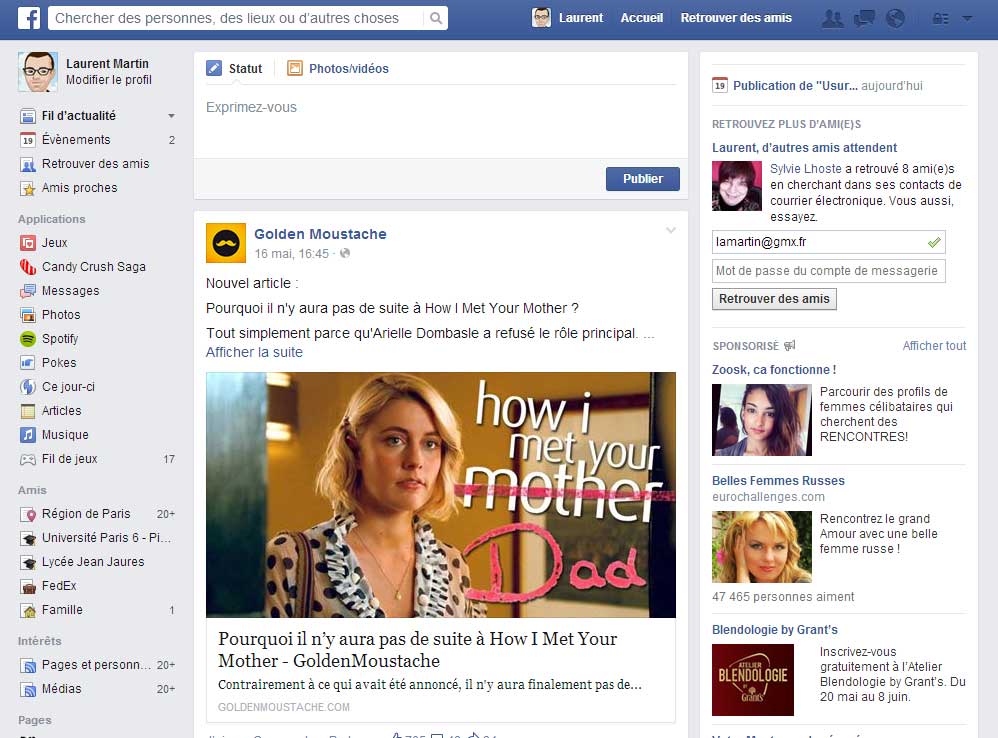
Task: Open the privacy shortcuts lock icon
Action: (940, 19)
